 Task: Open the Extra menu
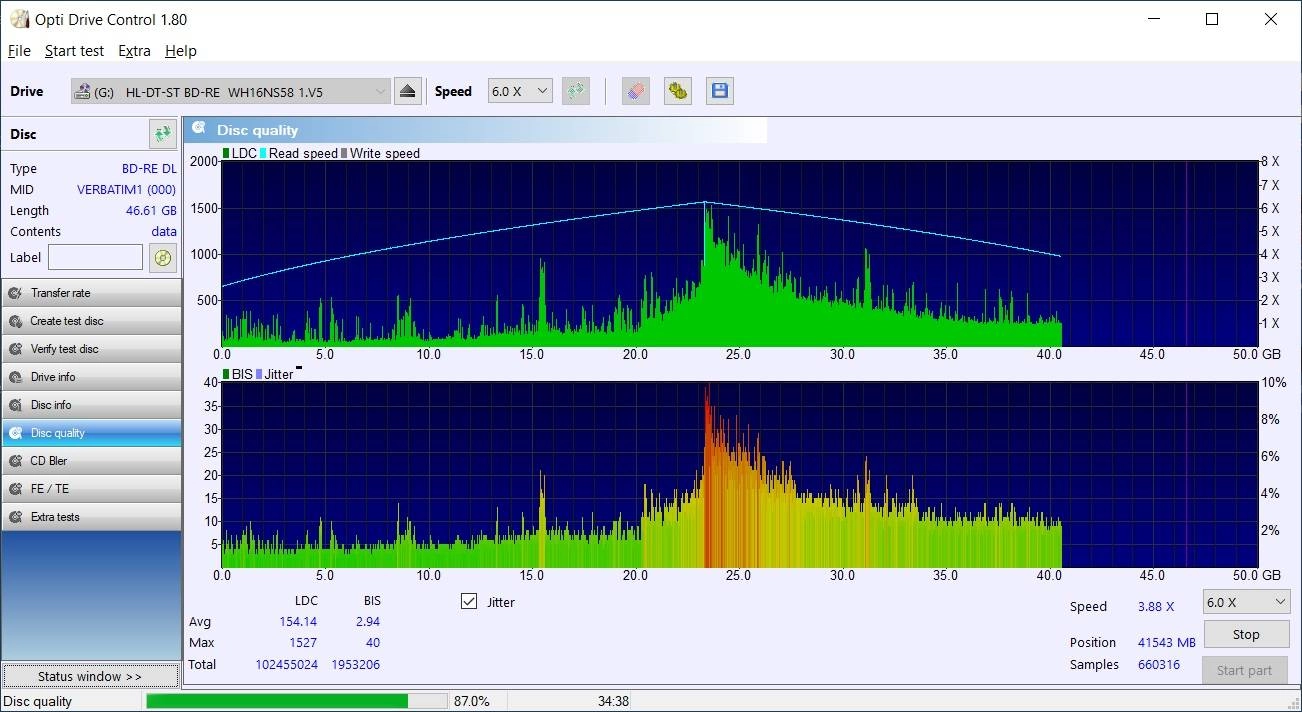pos(134,51)
